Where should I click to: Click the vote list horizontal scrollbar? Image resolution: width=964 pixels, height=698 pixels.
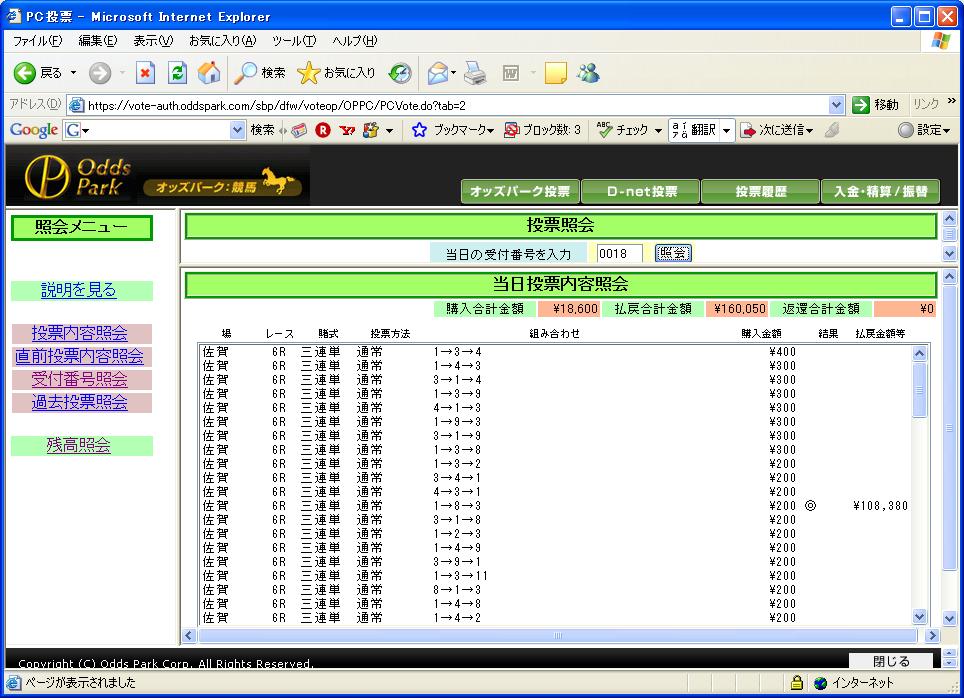click(558, 635)
